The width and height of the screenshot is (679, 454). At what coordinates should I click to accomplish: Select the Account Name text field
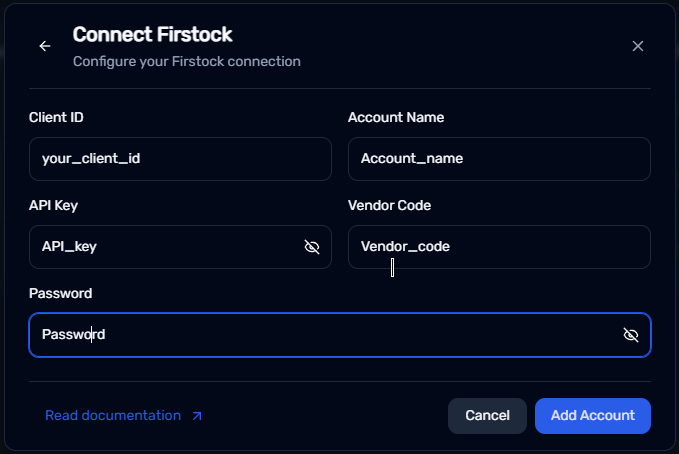click(x=499, y=159)
